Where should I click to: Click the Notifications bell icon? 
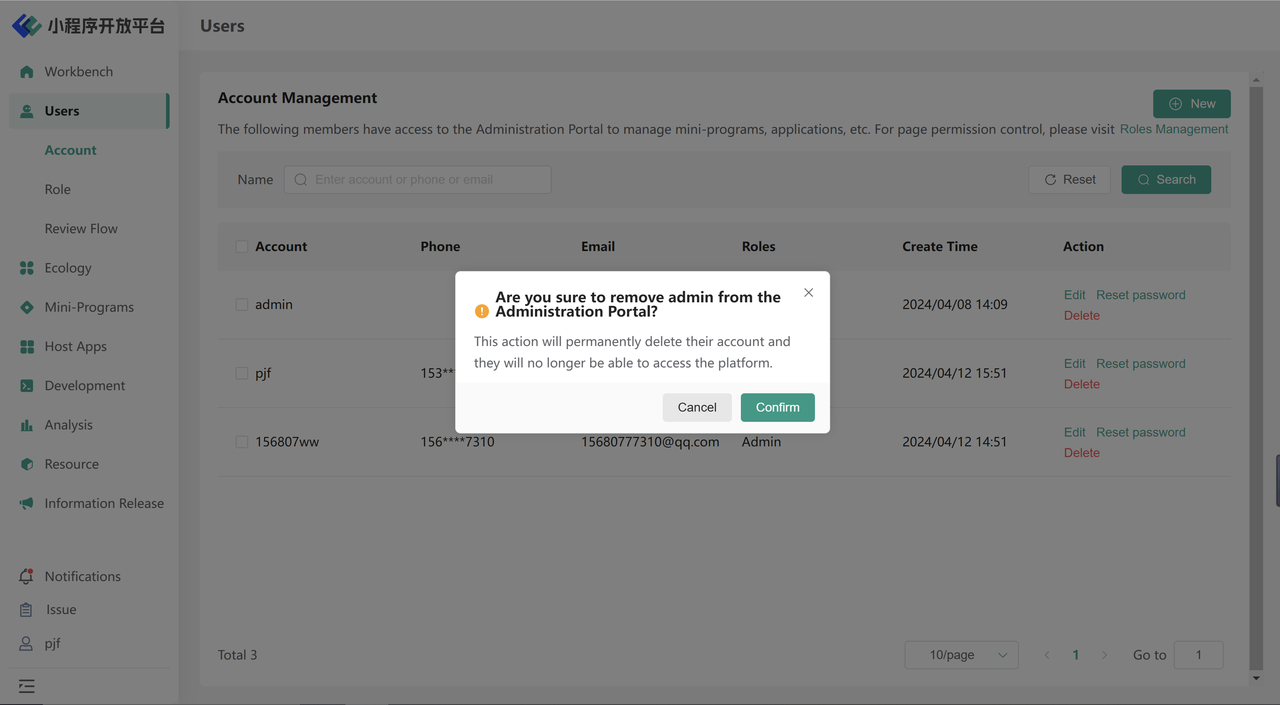pos(26,576)
